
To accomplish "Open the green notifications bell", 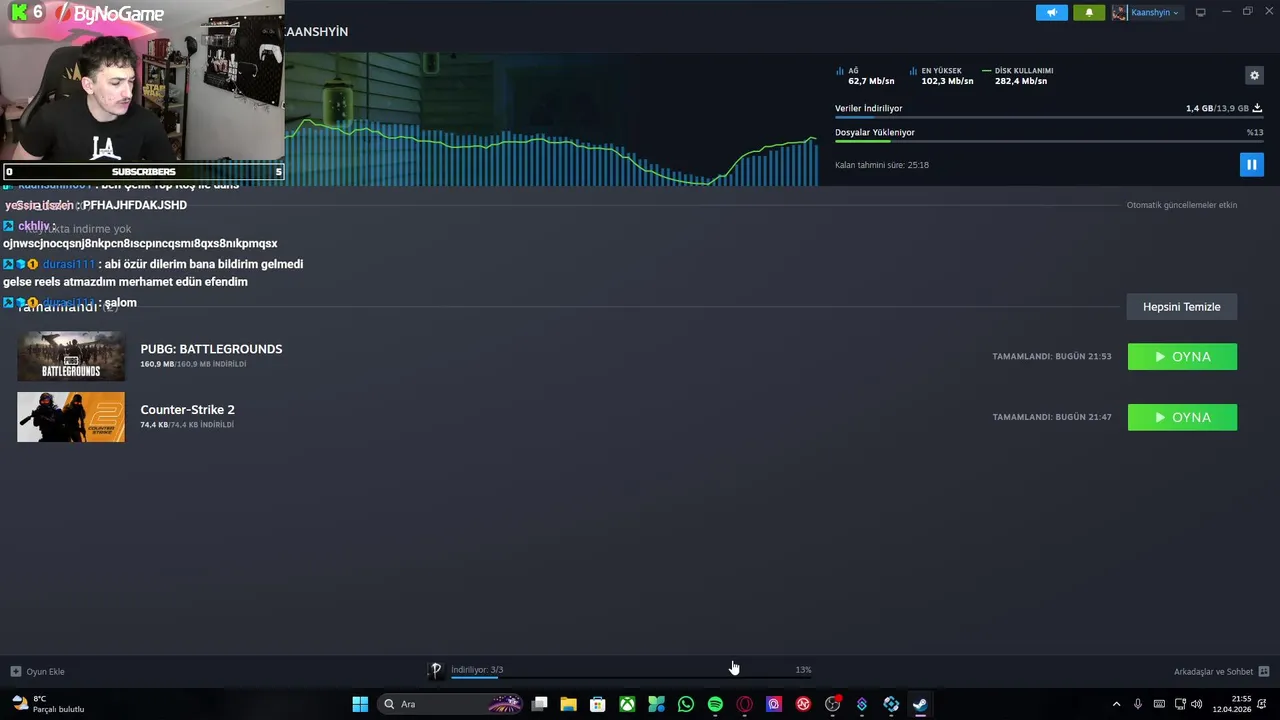I will 1089,12.
